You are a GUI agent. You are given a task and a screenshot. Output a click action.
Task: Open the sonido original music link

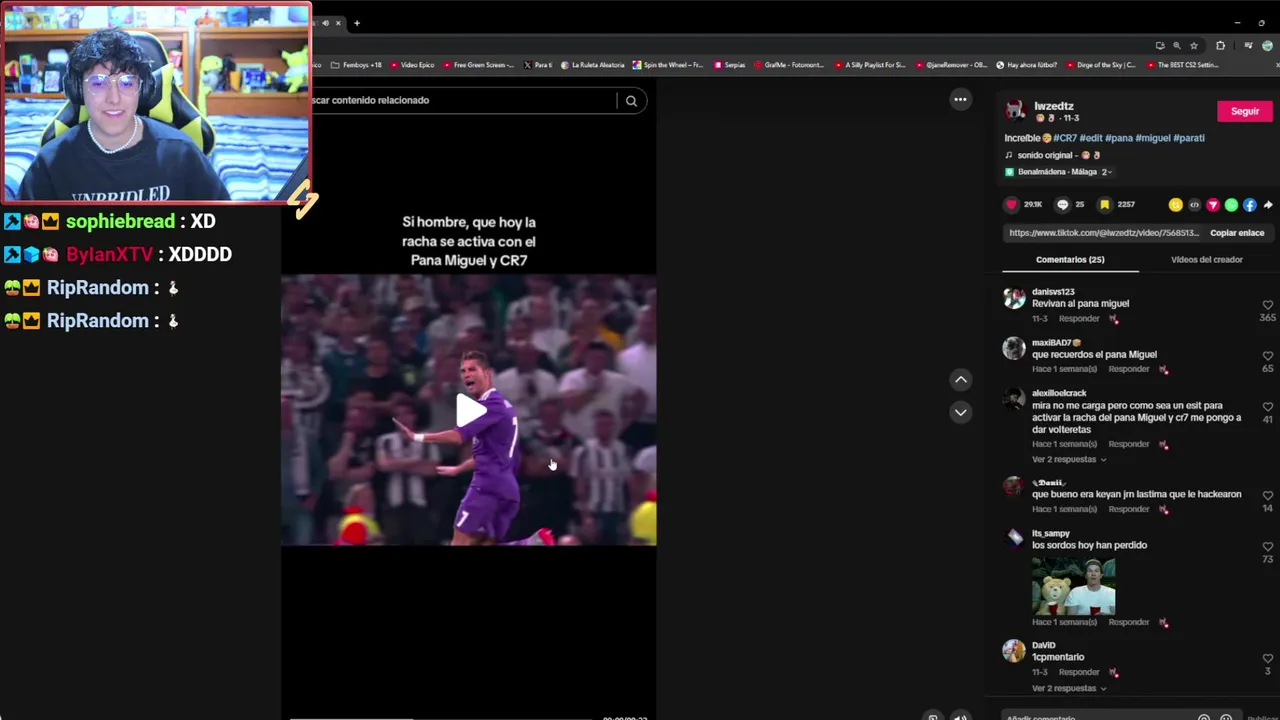tap(1058, 155)
